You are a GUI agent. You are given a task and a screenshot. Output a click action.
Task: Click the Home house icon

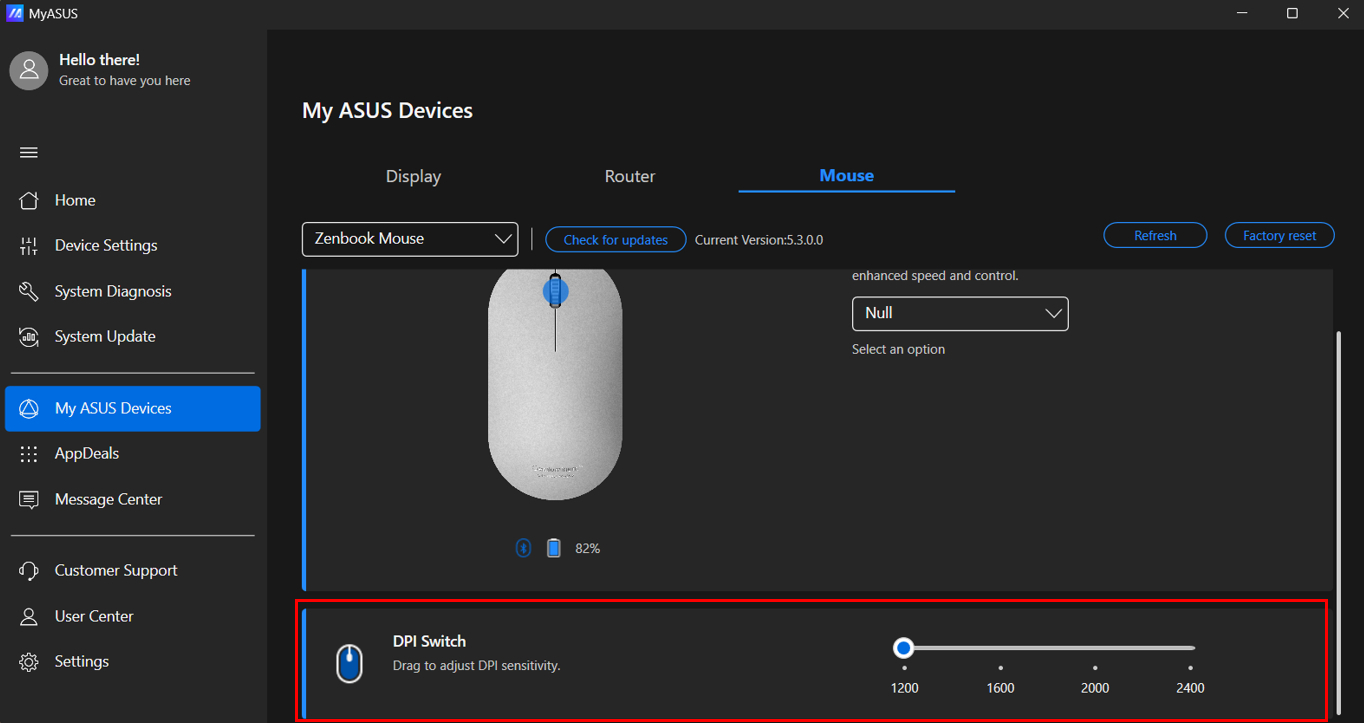(29, 200)
